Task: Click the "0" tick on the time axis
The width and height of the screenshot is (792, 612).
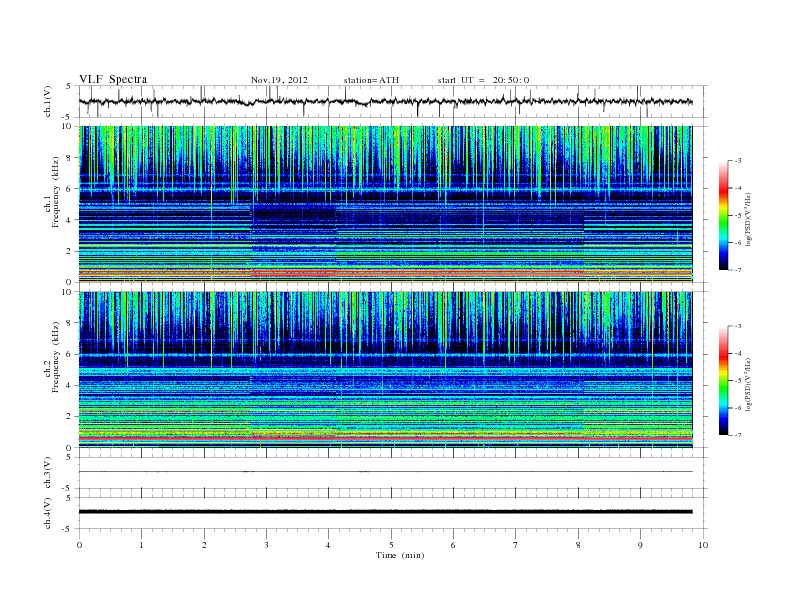Action: click(x=79, y=545)
